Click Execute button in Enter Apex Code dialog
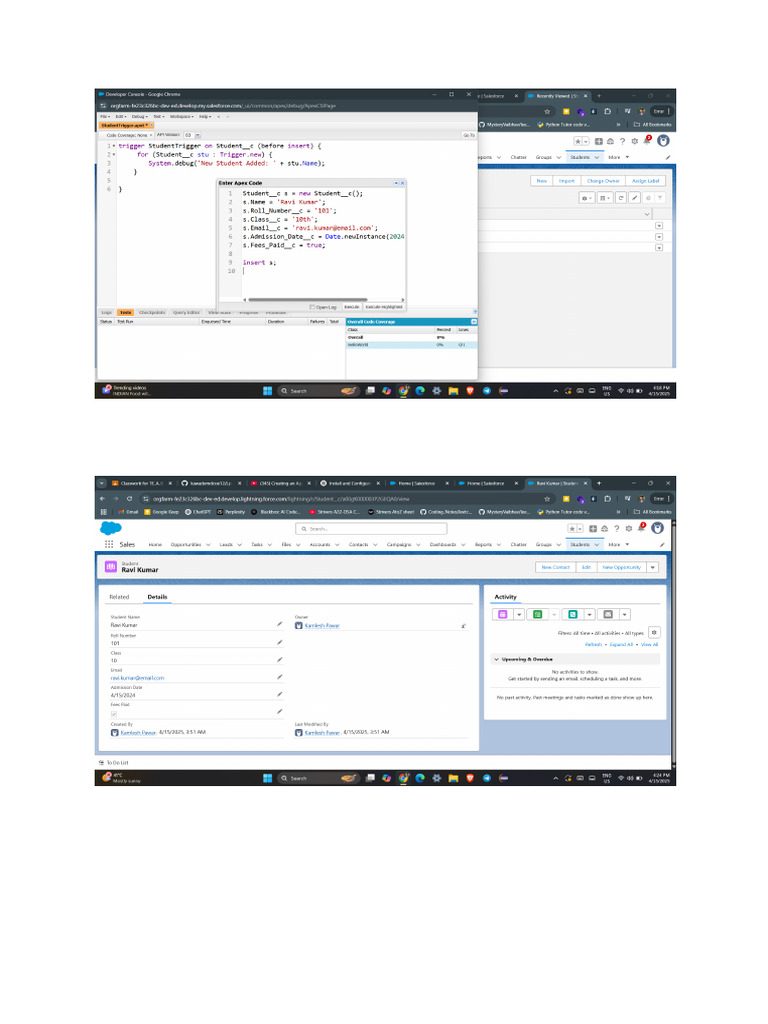The image size is (768, 1024). pos(351,307)
